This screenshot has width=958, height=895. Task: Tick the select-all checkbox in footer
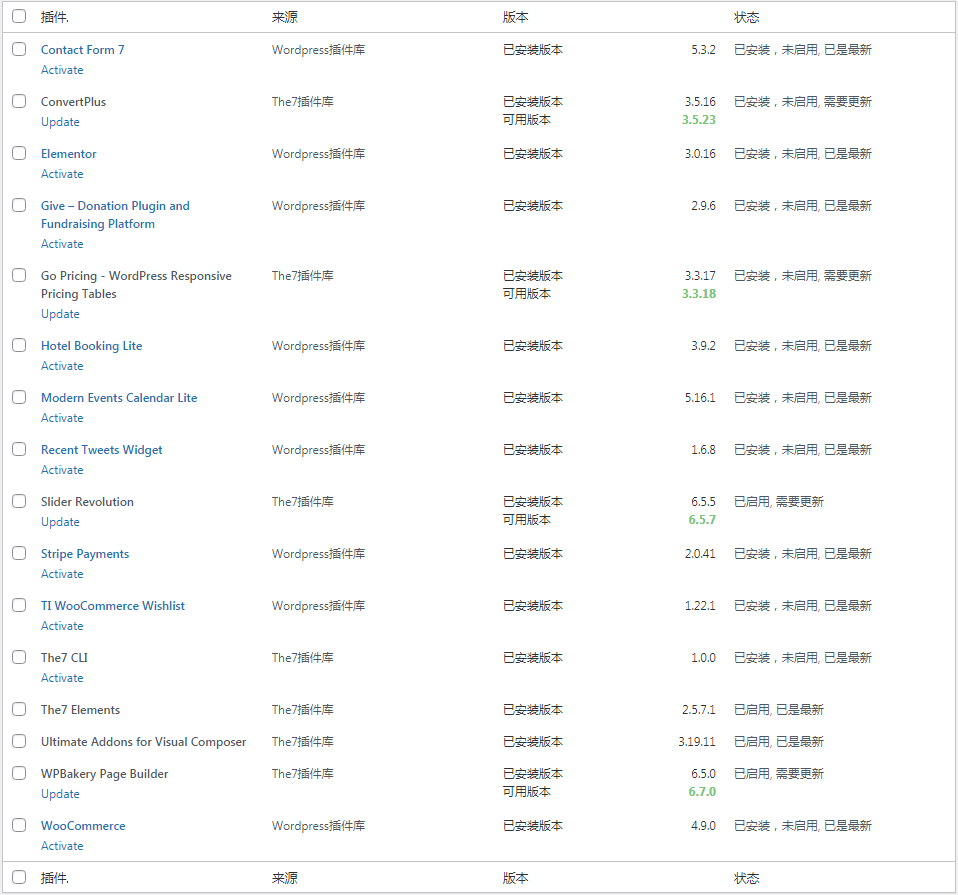pyautogui.click(x=19, y=877)
